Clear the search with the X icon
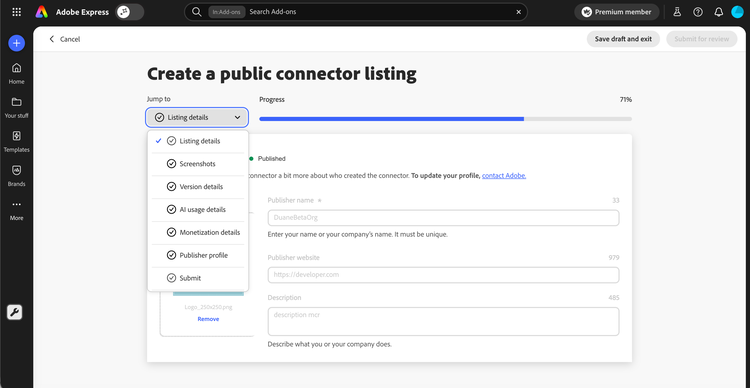 (x=518, y=12)
